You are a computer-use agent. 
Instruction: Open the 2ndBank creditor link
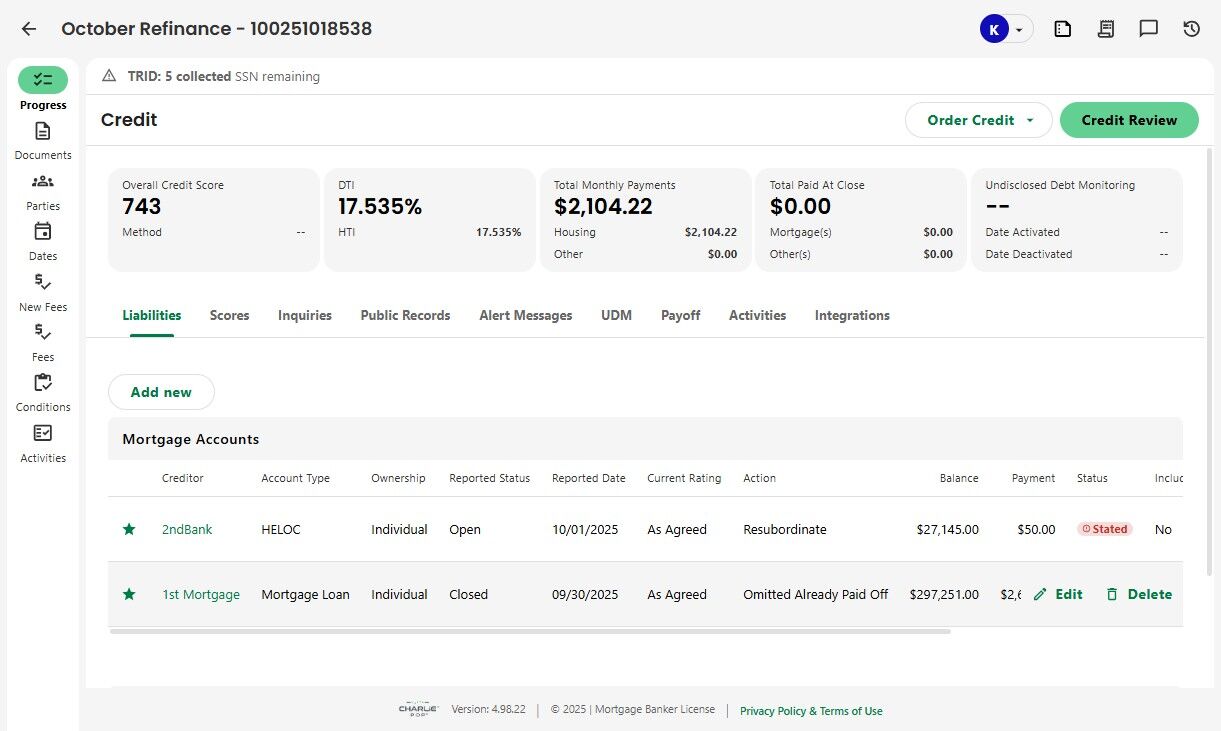(187, 529)
